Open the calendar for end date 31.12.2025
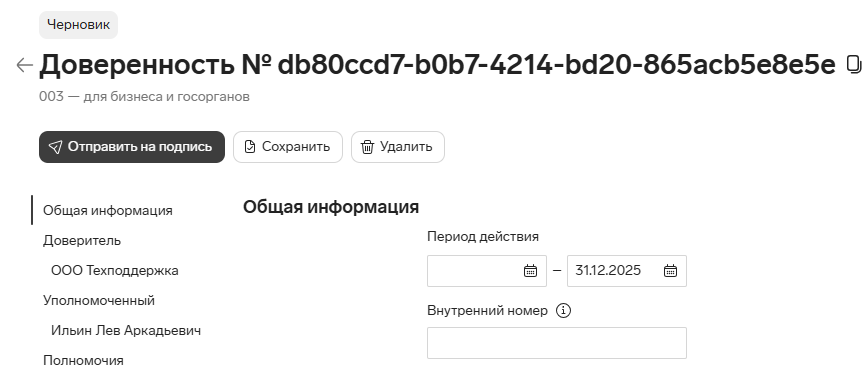This screenshot has width=867, height=373. 670,271
